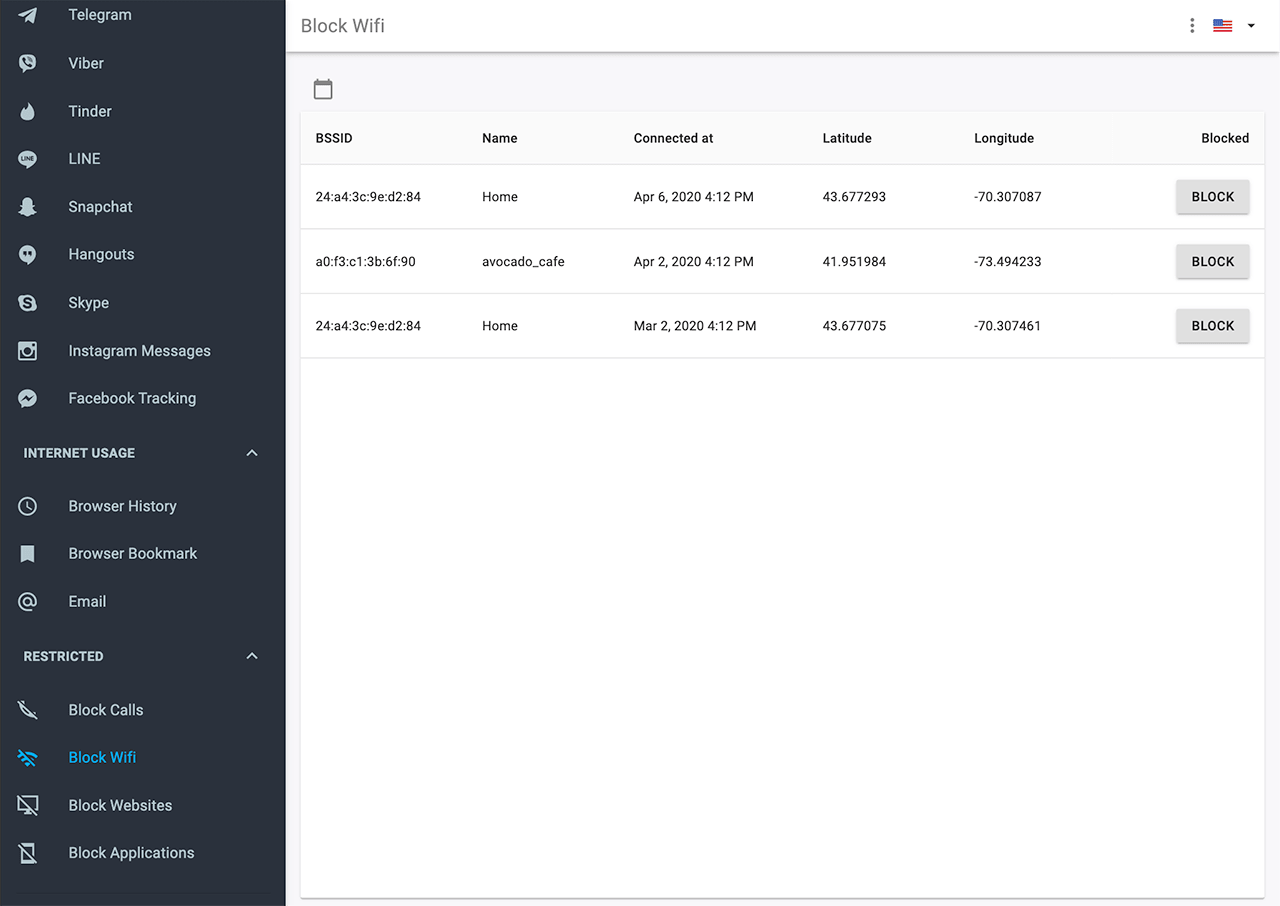Collapse the Restricted section
Image resolution: width=1280 pixels, height=906 pixels.
point(252,656)
